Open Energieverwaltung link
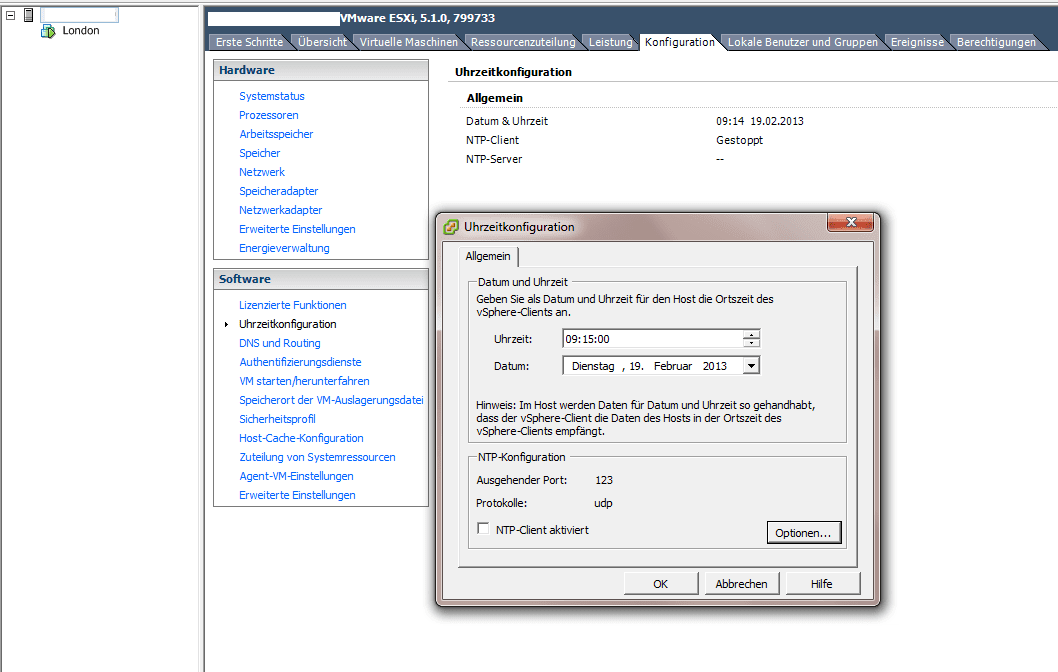 coord(284,248)
